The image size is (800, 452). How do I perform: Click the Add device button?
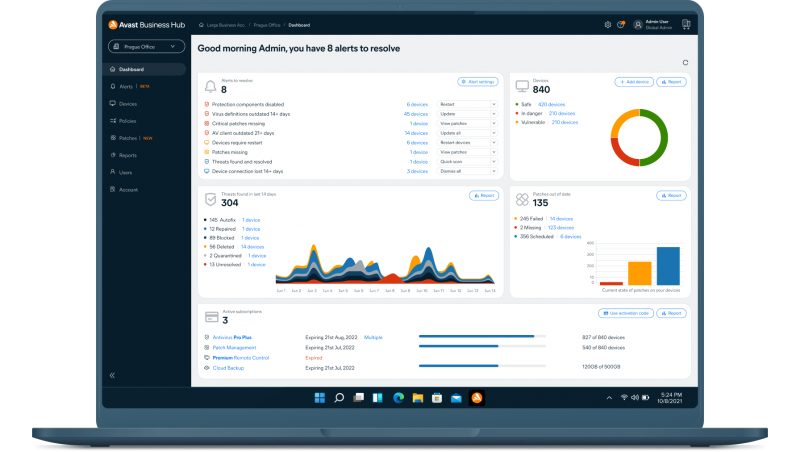pyautogui.click(x=634, y=82)
